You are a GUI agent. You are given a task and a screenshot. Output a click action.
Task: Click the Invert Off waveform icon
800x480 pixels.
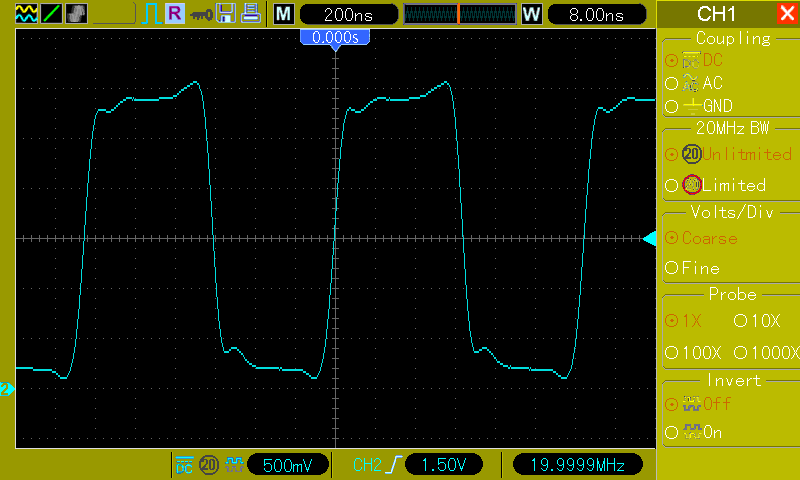(691, 404)
